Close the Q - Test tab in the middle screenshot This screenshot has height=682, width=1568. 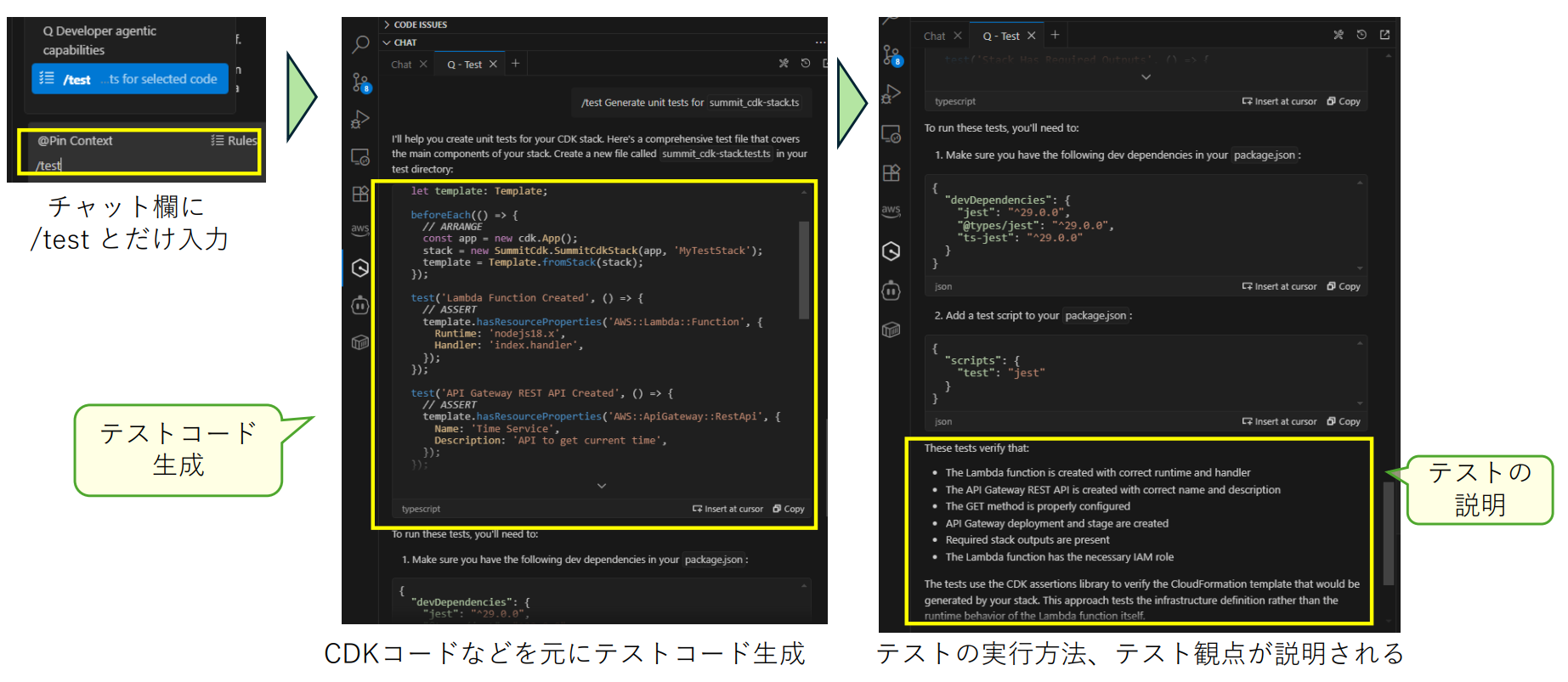click(x=493, y=65)
